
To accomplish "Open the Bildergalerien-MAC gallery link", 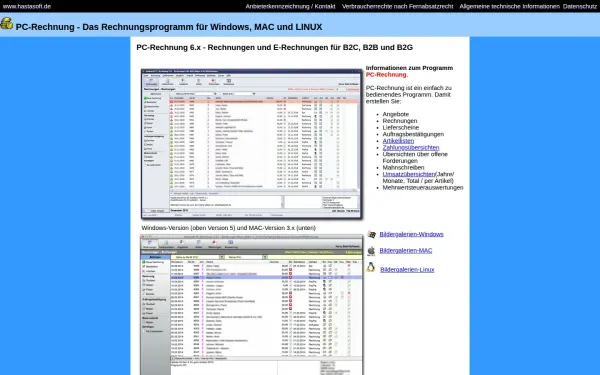I will 406,251.
